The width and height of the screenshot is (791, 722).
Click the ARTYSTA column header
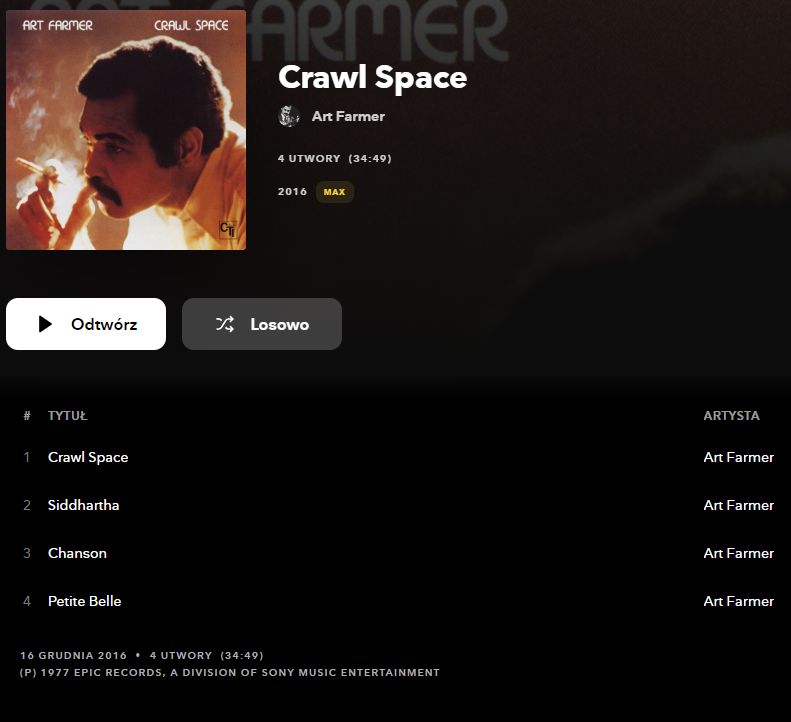coord(731,416)
